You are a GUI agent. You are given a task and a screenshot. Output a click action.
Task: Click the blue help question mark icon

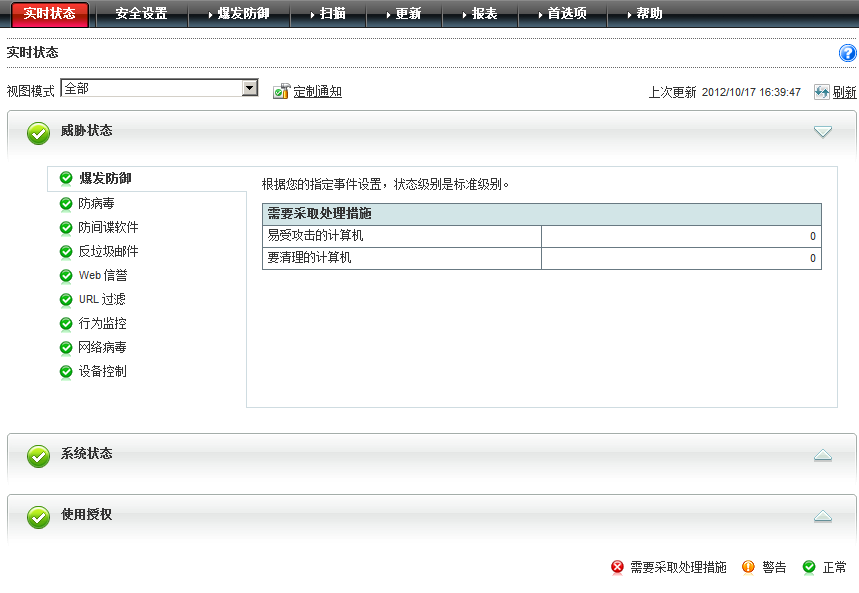point(847,53)
